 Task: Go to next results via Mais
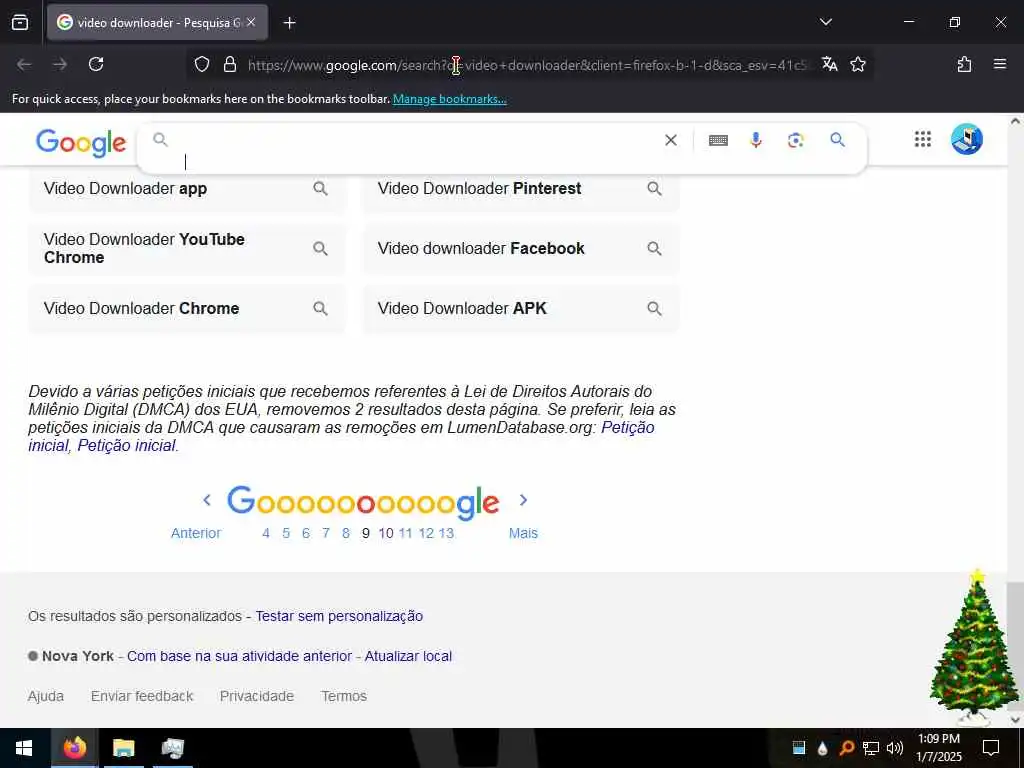point(523,533)
